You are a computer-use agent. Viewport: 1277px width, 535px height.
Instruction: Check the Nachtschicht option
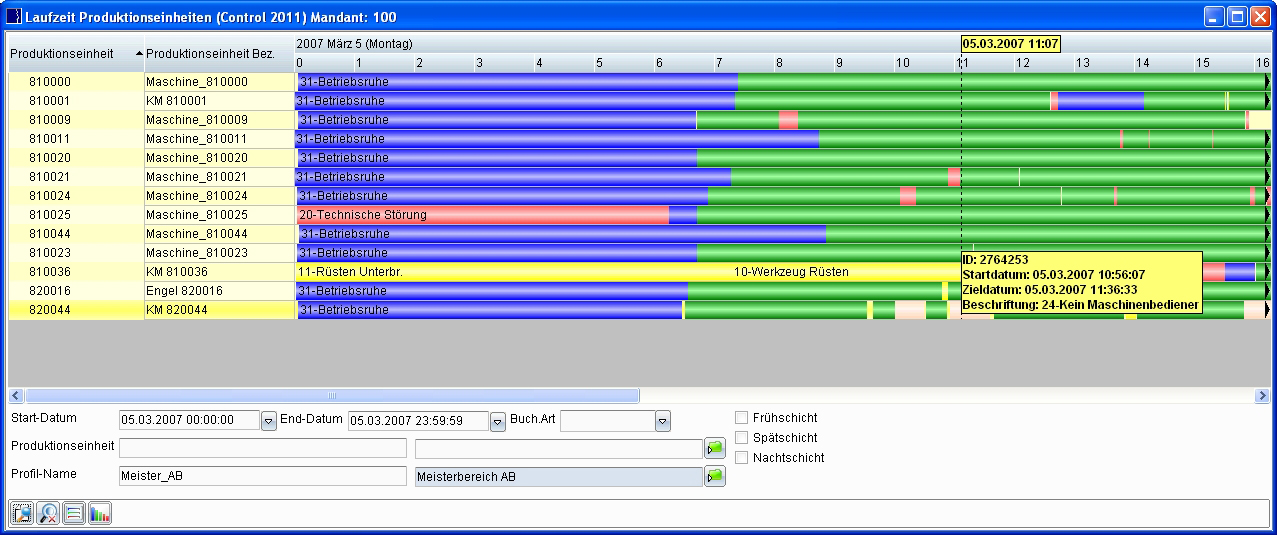tap(741, 458)
